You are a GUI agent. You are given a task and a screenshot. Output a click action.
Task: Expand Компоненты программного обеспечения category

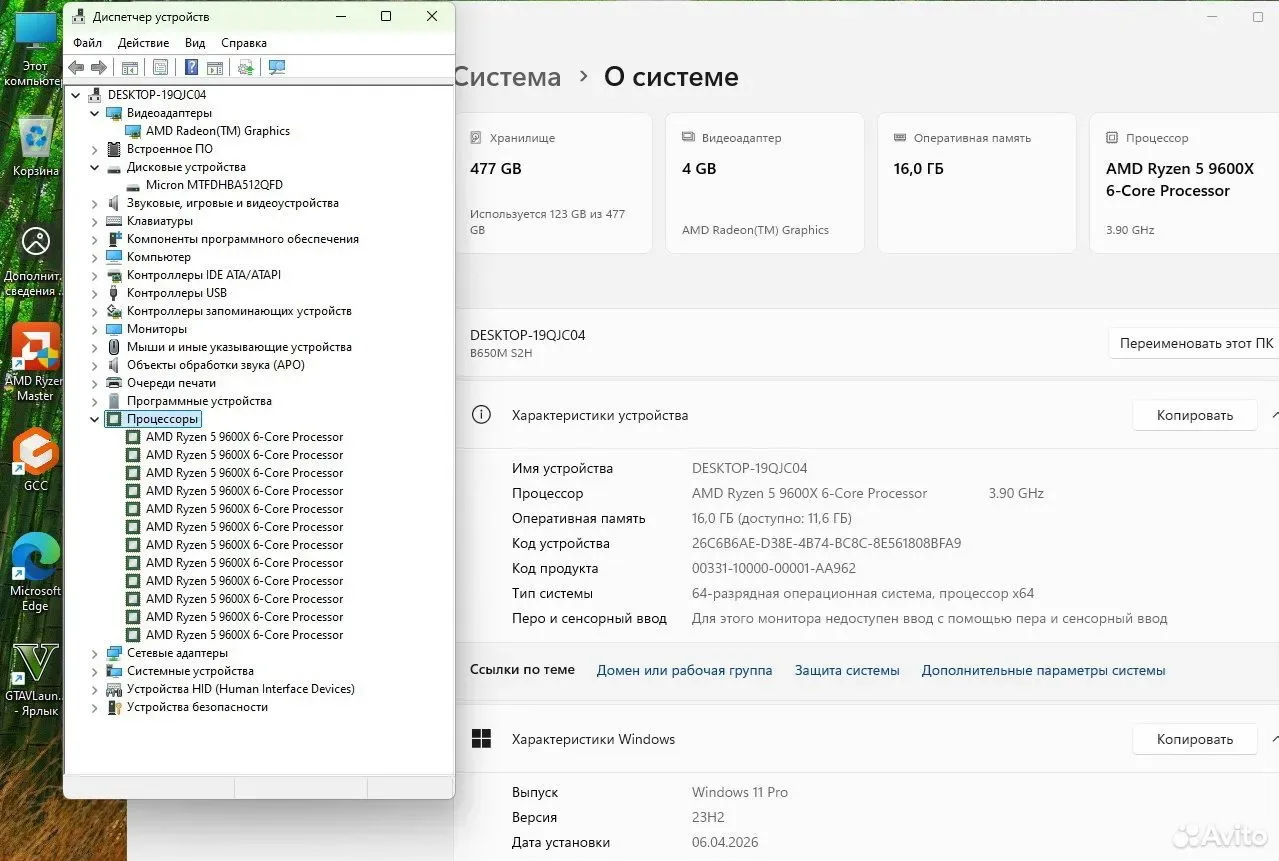tap(95, 239)
